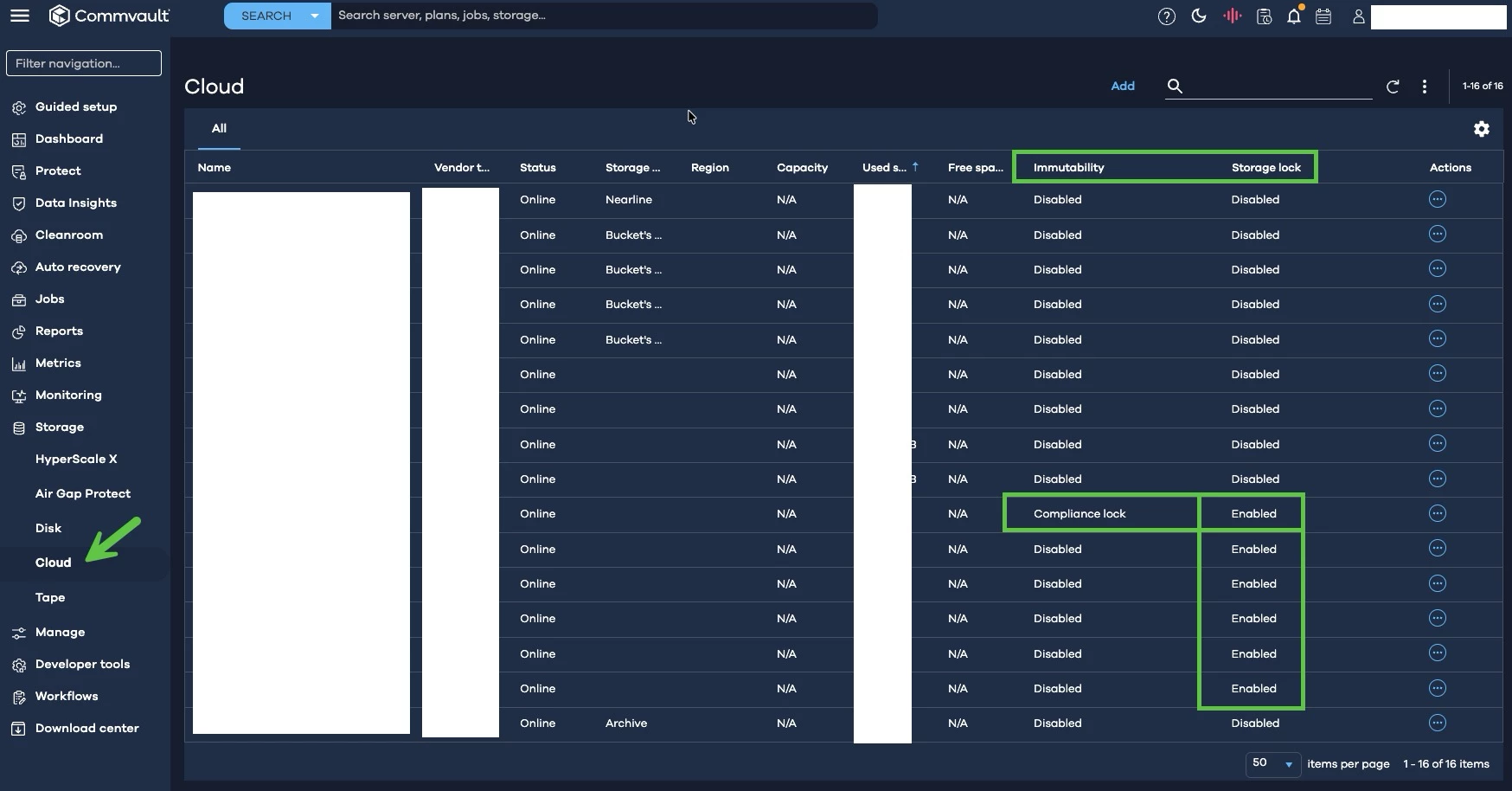Expand Manage in sidebar

pos(60,633)
